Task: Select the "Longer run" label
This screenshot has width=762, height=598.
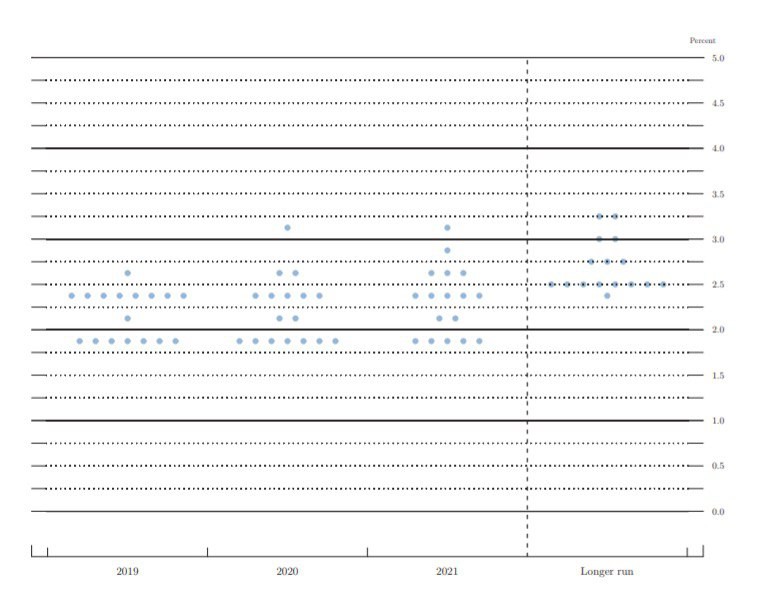Action: (607, 571)
